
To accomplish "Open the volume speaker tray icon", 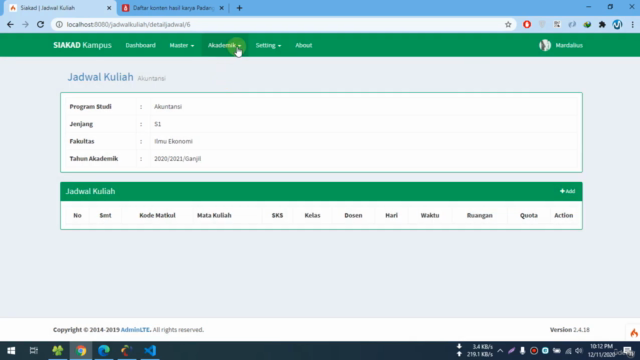I will tap(579, 351).
